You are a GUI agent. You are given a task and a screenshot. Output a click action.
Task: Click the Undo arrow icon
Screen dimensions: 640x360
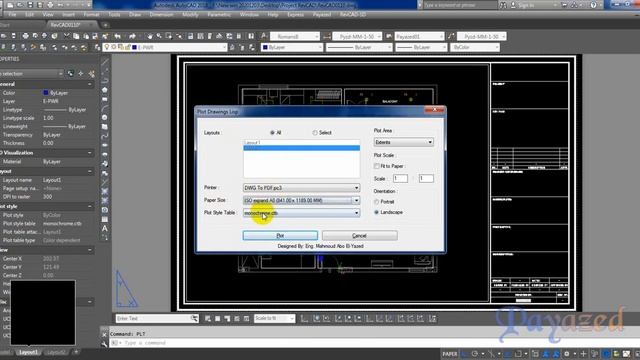click(x=118, y=36)
